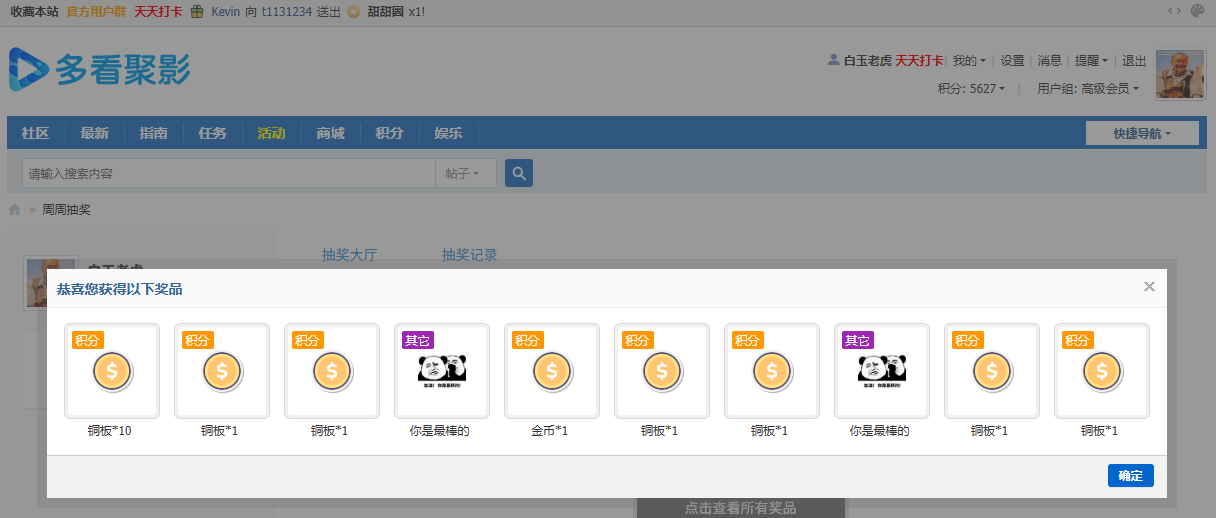Confirm the prizes with 确定 button
The width and height of the screenshot is (1216, 518).
pos(1131,476)
